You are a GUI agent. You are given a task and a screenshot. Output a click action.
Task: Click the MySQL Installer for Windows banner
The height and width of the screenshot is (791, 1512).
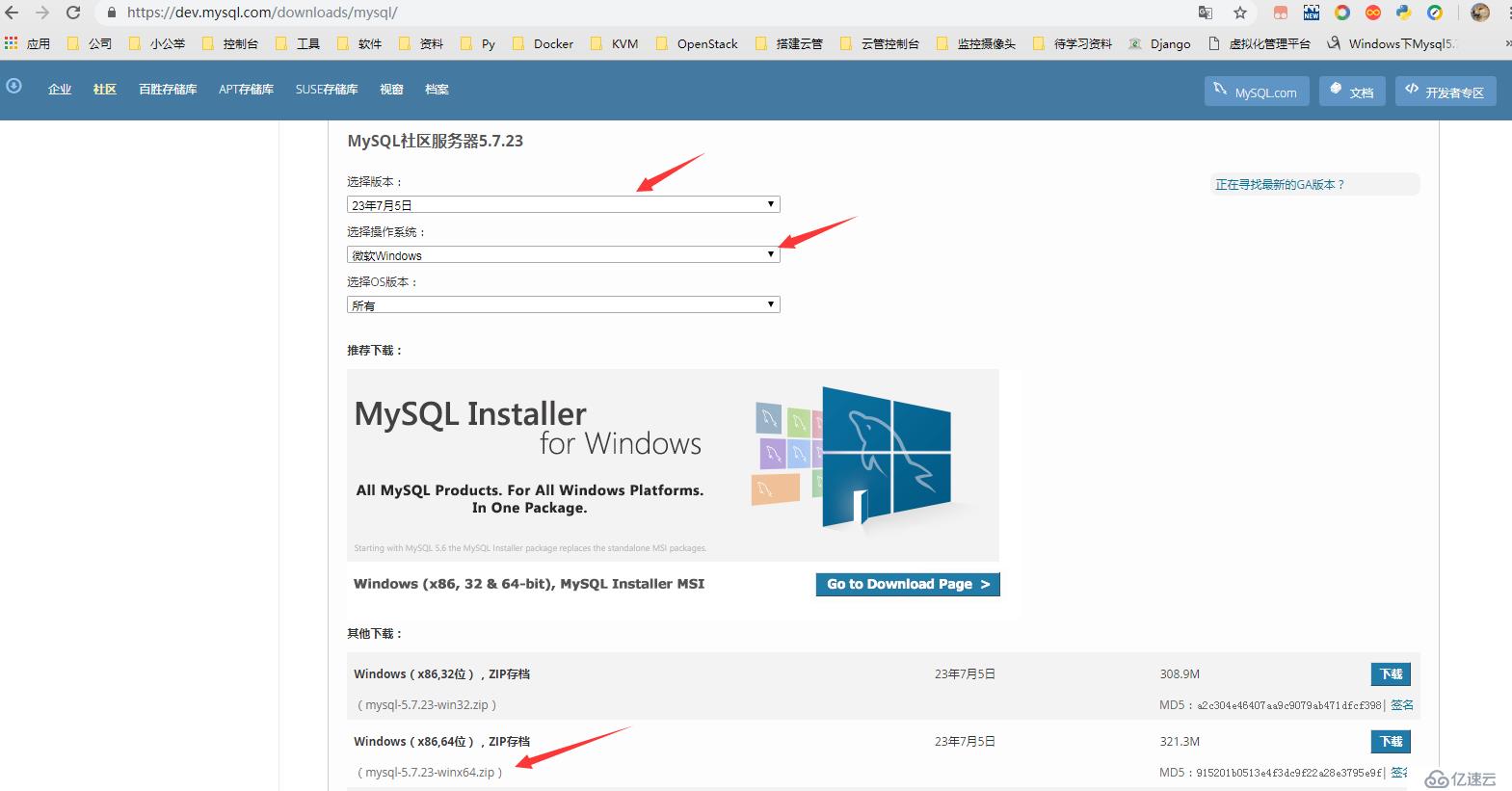[673, 464]
